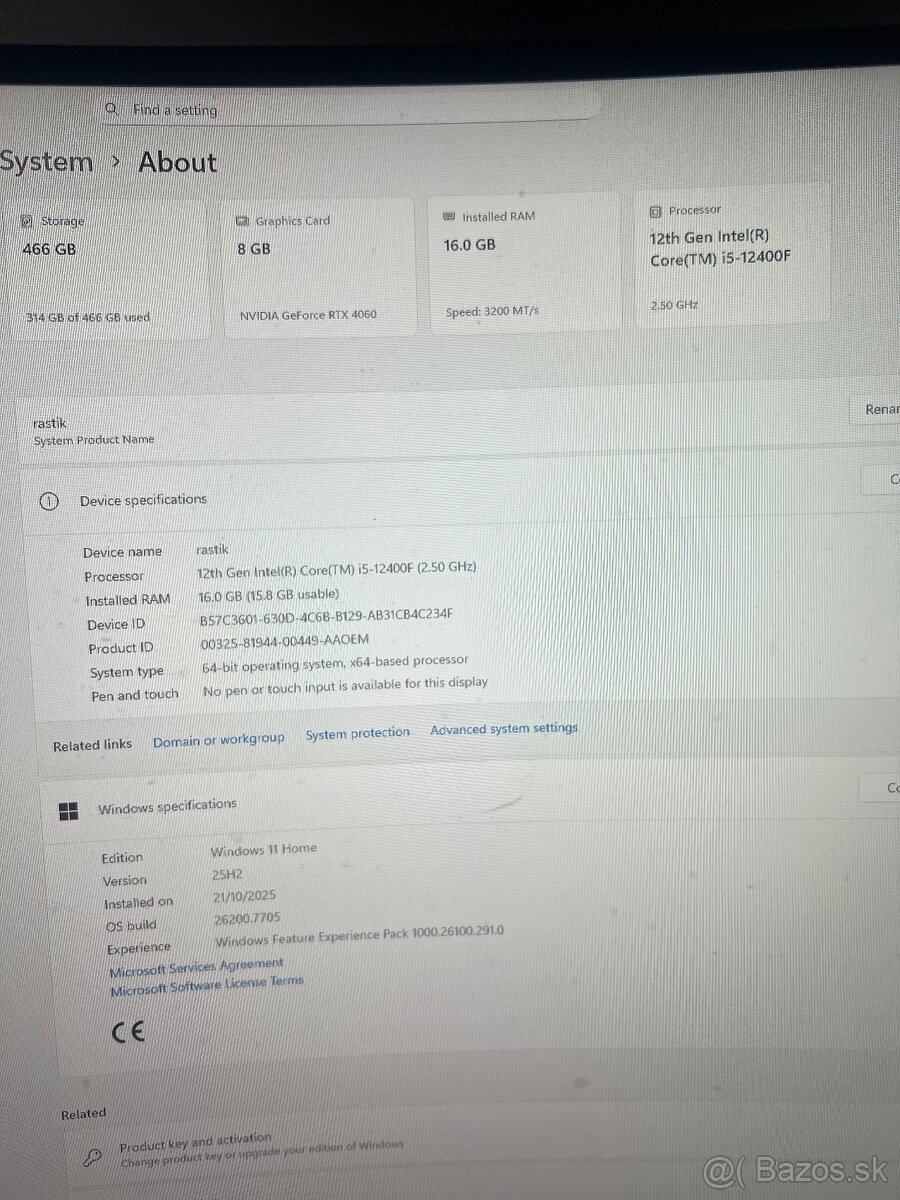900x1200 pixels.
Task: Open the Microsoft Services Agreement link
Action: pyautogui.click(x=196, y=964)
